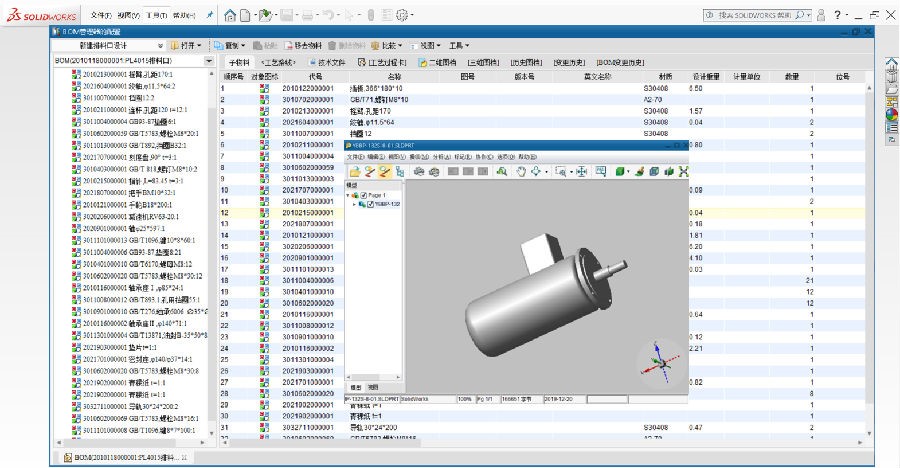Click the open folder icon in viewer toolbar

click(354, 172)
